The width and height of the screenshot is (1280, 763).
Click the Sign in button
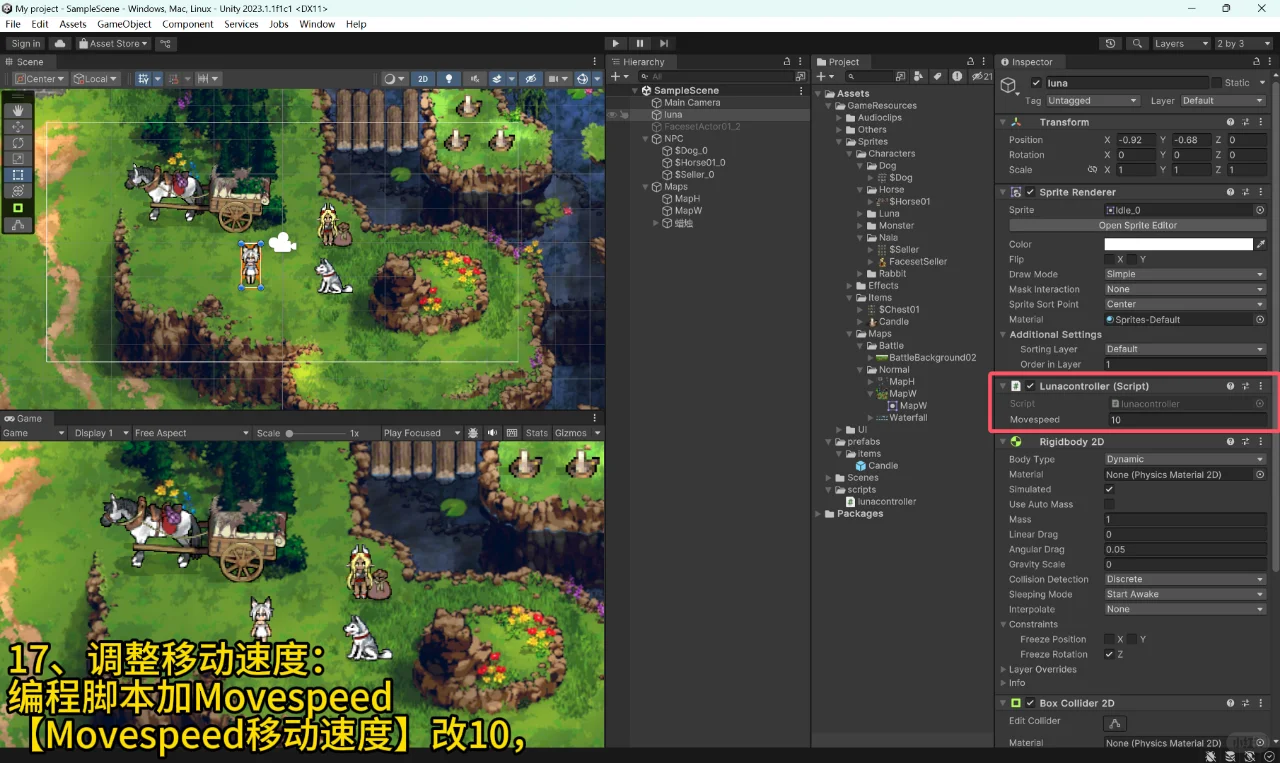point(25,44)
